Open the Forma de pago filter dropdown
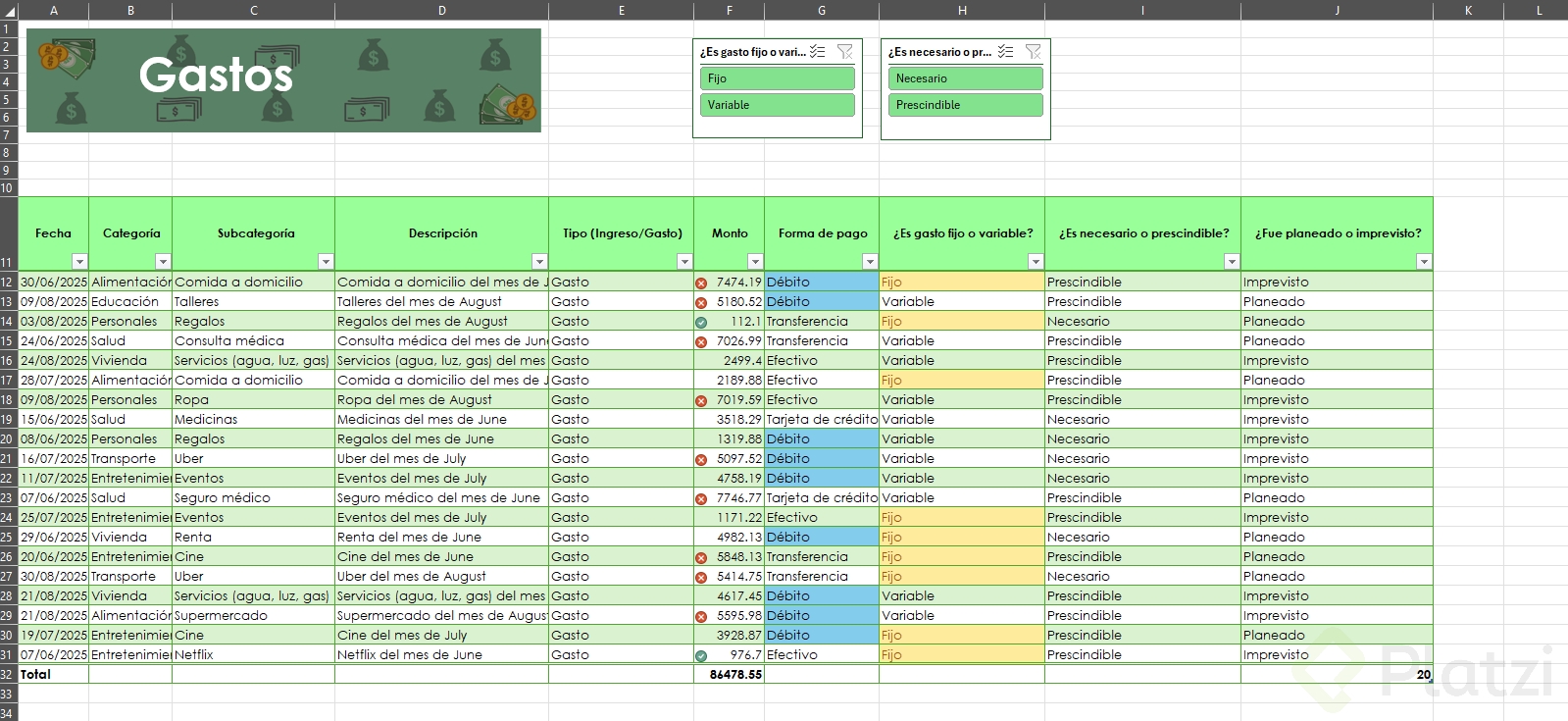Viewport: 1568px width, 721px height. pos(870,261)
